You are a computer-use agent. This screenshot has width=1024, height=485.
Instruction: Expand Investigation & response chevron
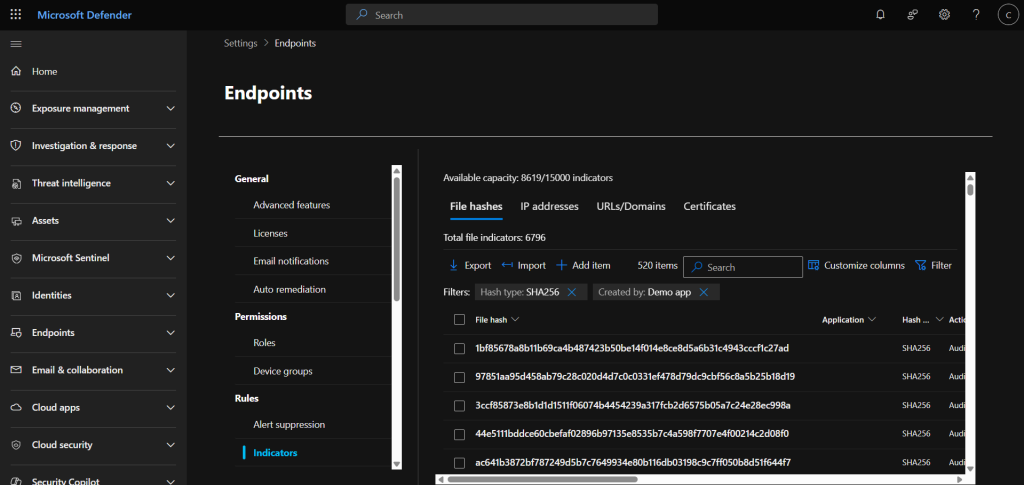[x=170, y=146]
